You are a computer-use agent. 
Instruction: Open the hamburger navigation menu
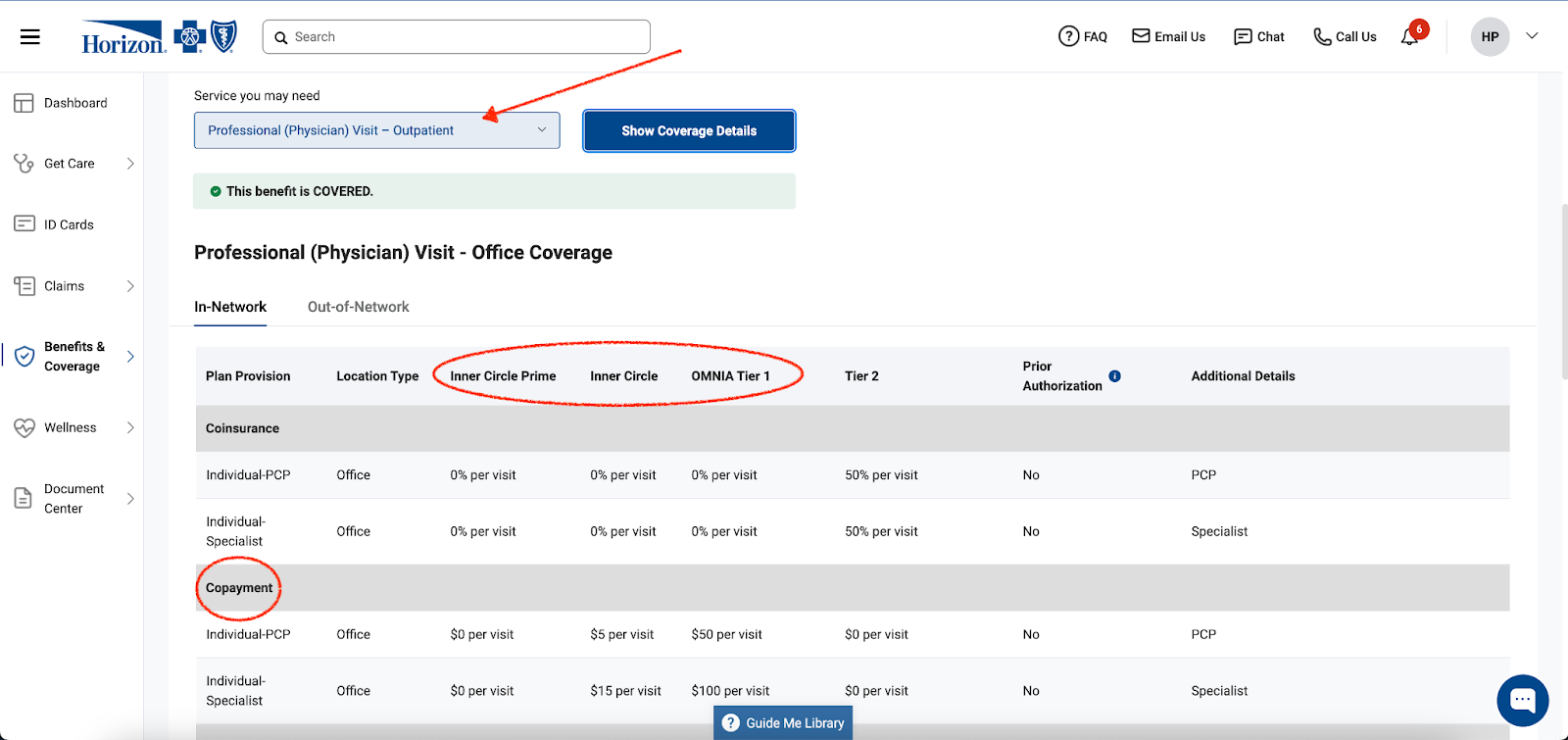tap(30, 37)
